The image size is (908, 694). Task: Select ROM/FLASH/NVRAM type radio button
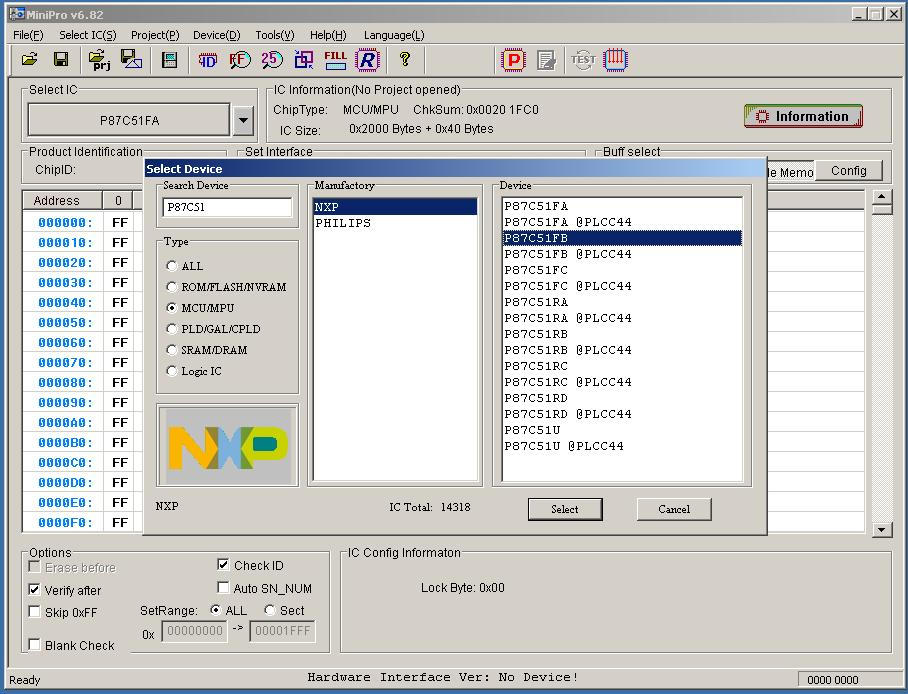171,287
